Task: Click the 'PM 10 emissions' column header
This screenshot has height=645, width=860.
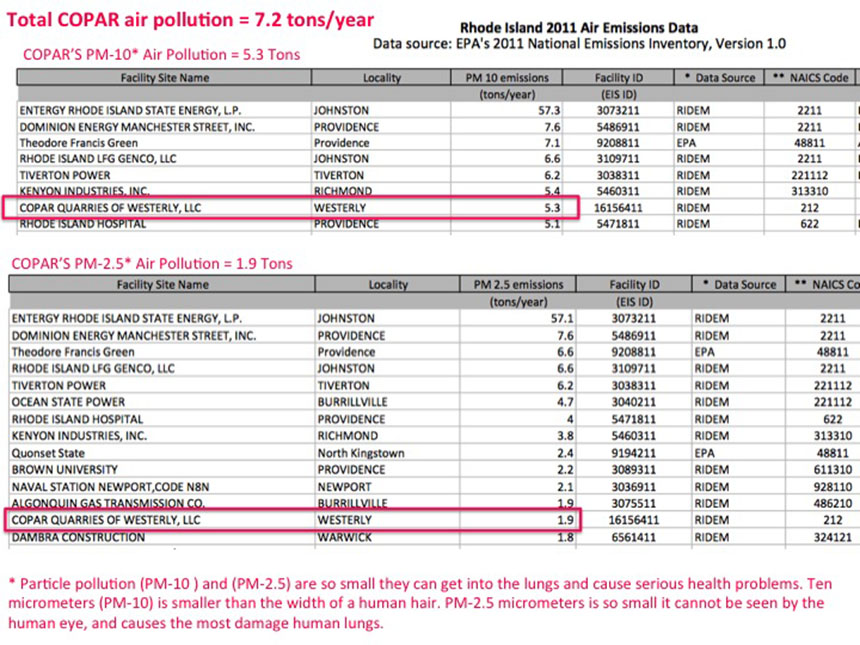Action: (507, 77)
